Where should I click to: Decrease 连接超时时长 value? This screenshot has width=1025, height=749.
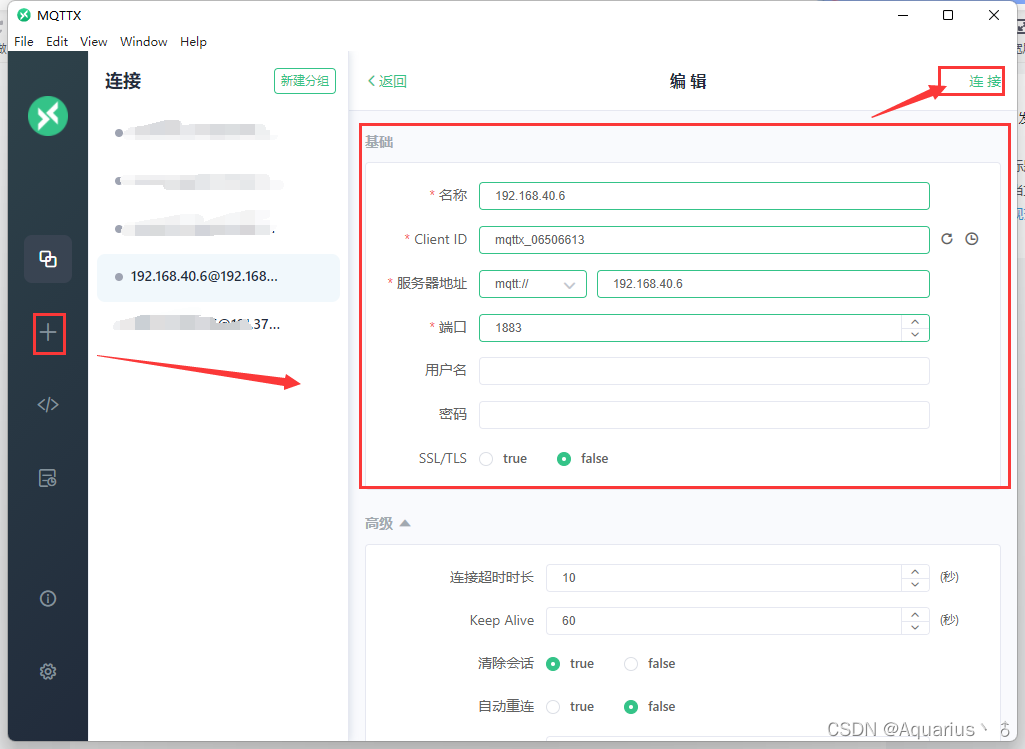(915, 584)
